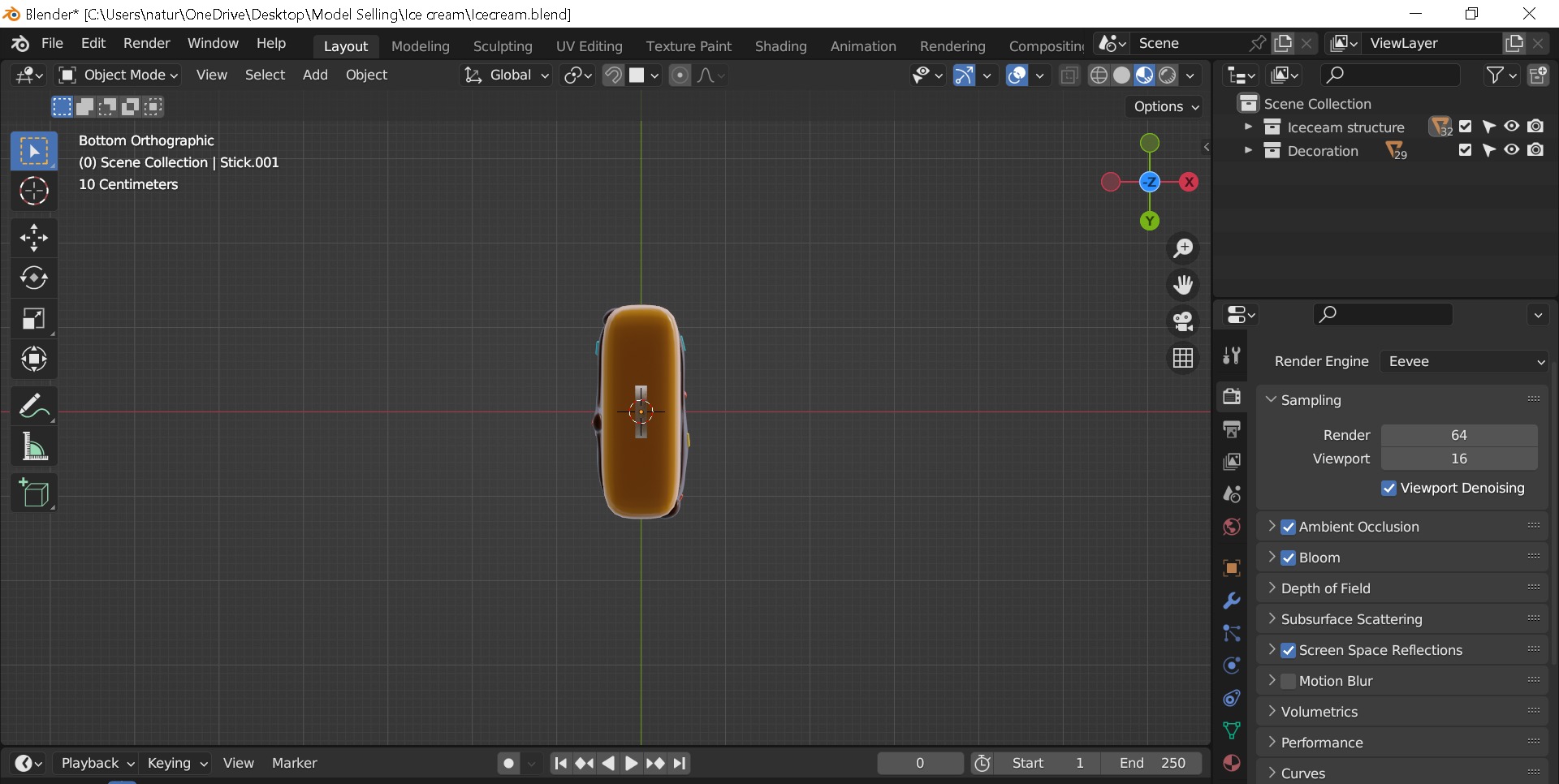Disable Screen Space Reflections checkbox
The image size is (1559, 784).
coord(1289,651)
